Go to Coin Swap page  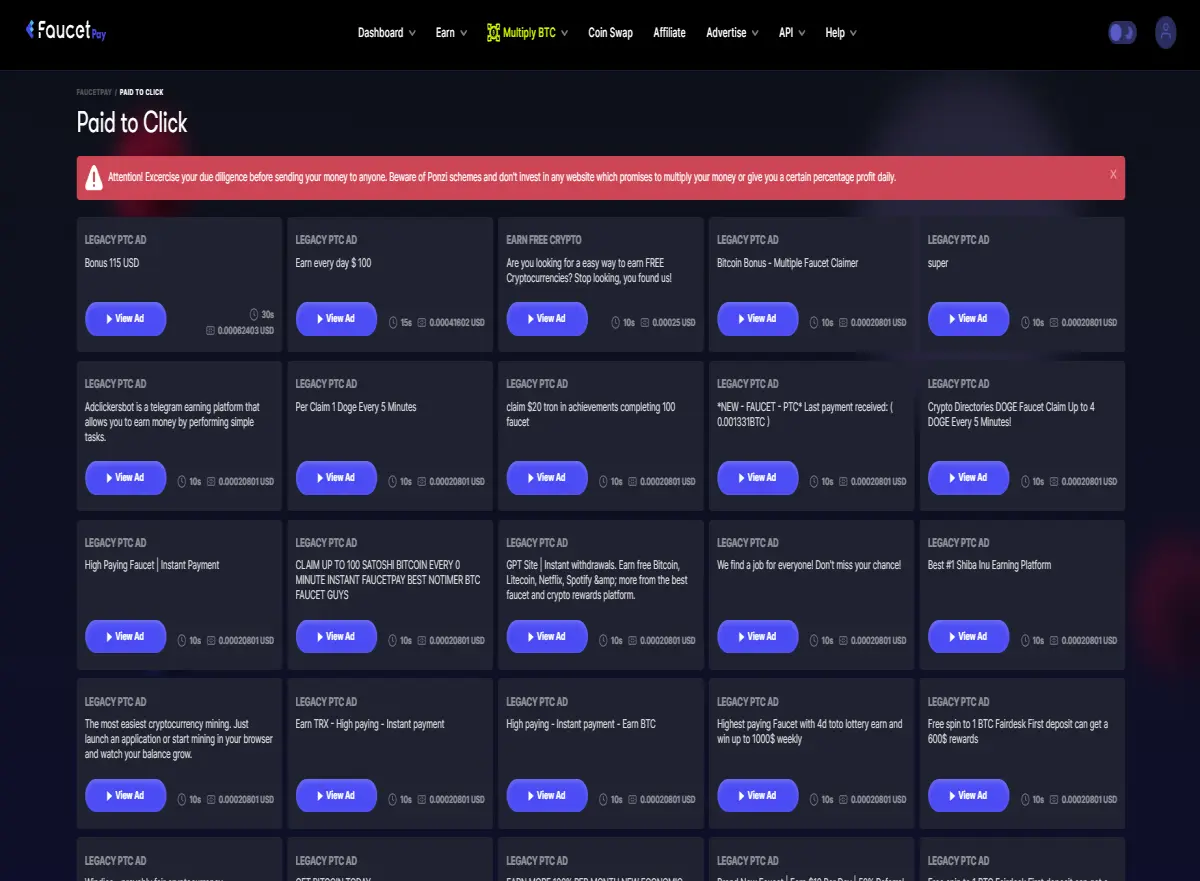coord(610,33)
